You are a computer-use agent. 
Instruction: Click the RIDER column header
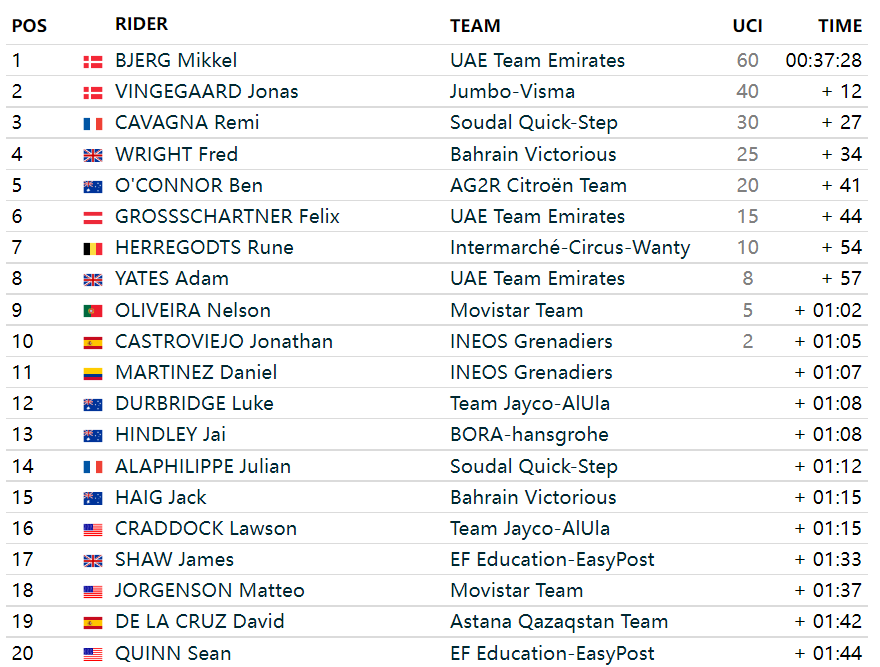coord(141,24)
